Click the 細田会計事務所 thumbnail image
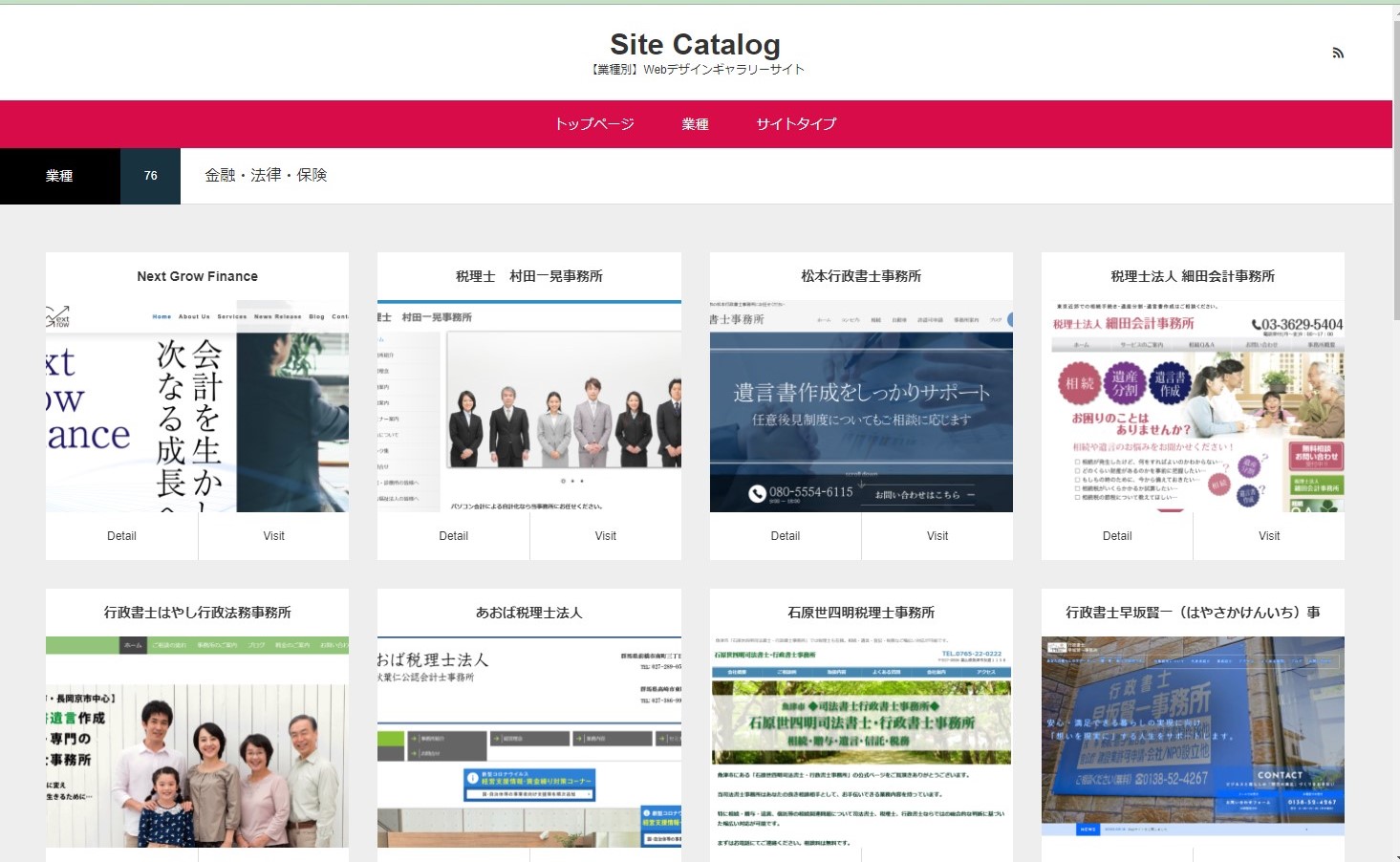1400x862 pixels. (1193, 407)
